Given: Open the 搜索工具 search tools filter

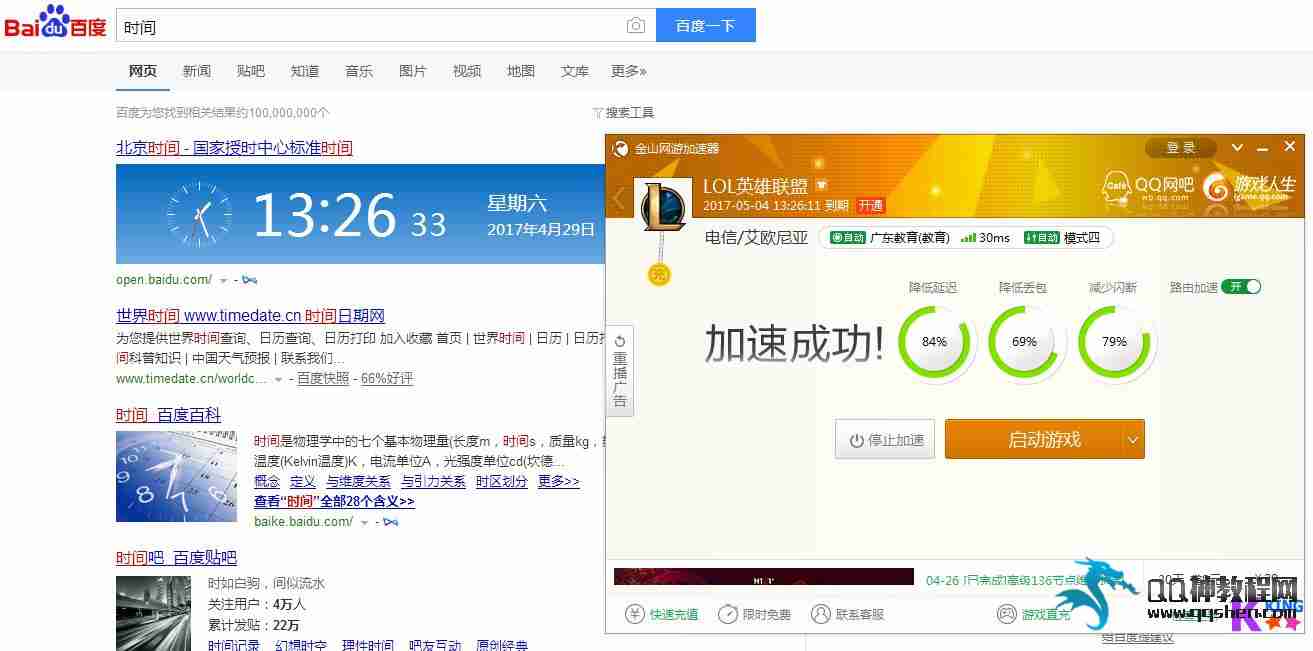Looking at the screenshot, I should coord(623,113).
